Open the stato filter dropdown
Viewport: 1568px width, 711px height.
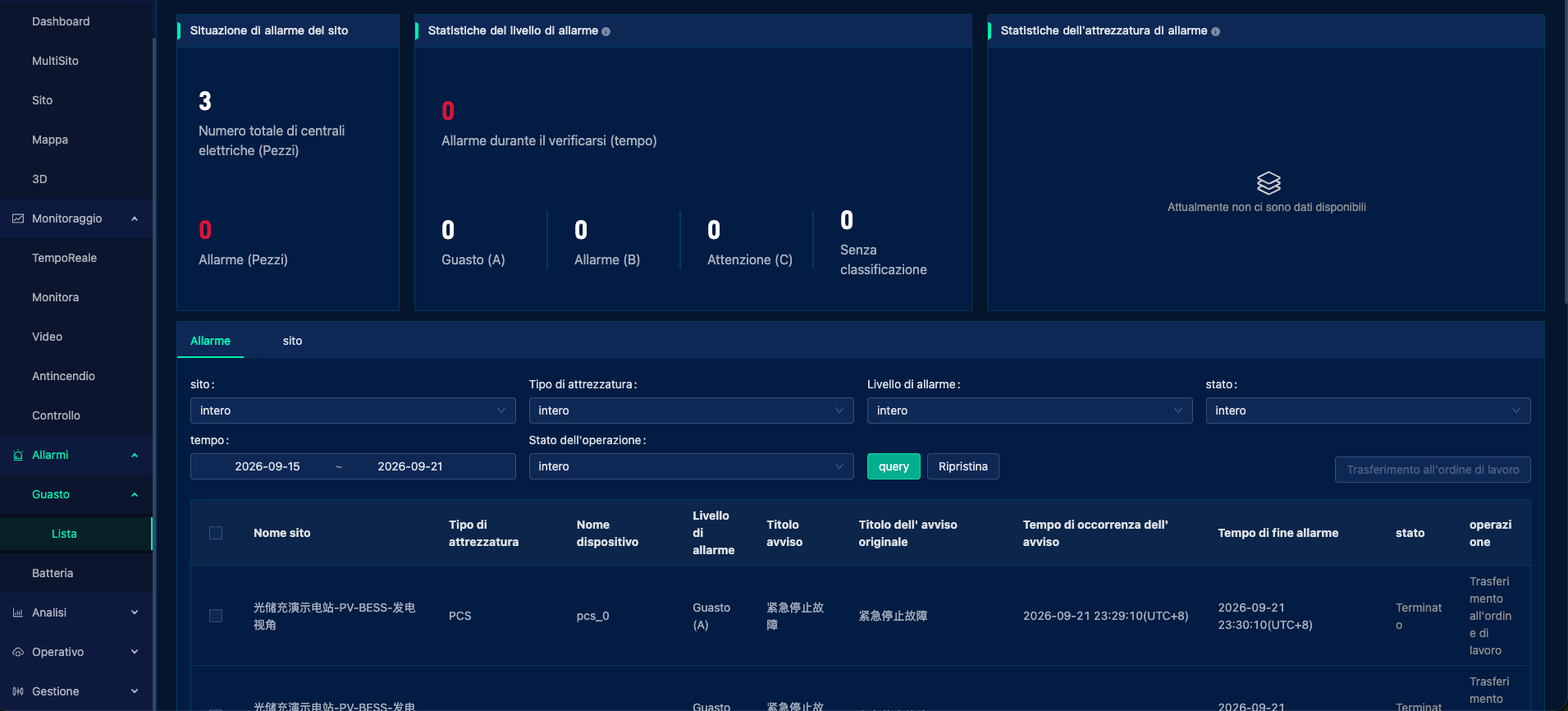1368,411
